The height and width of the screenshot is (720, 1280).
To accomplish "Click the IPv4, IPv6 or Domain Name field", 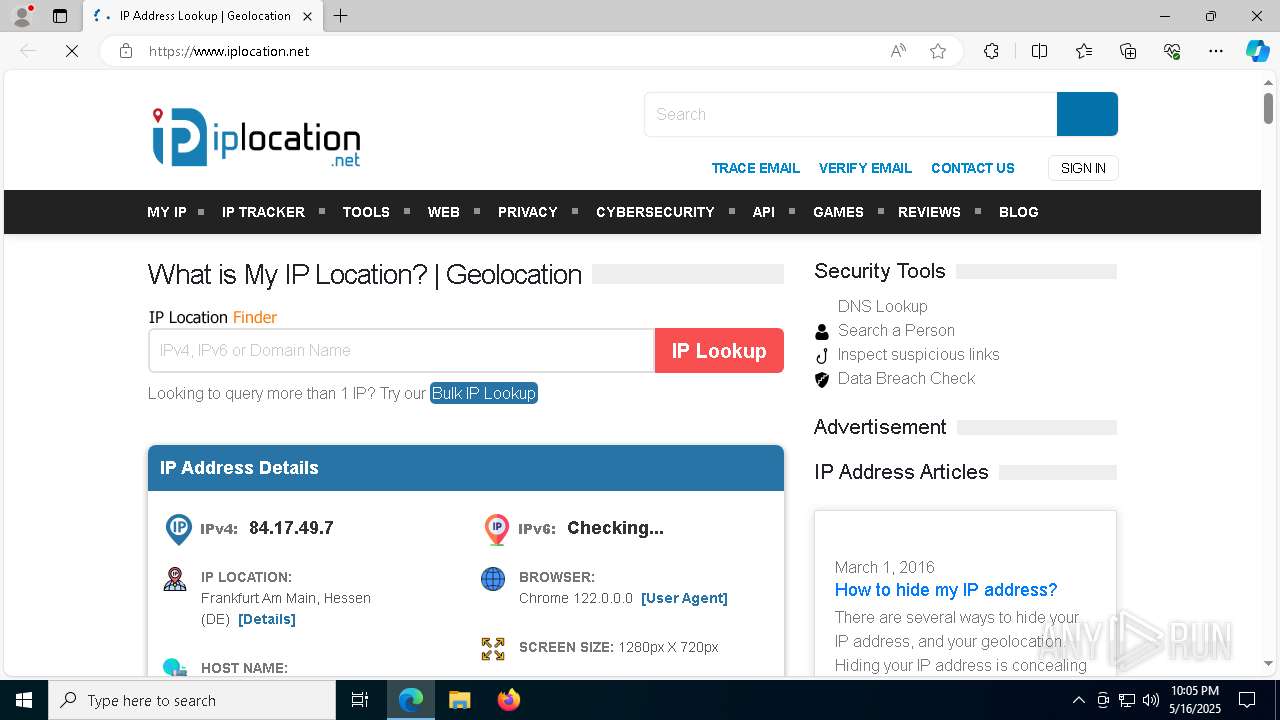I will click(x=401, y=350).
